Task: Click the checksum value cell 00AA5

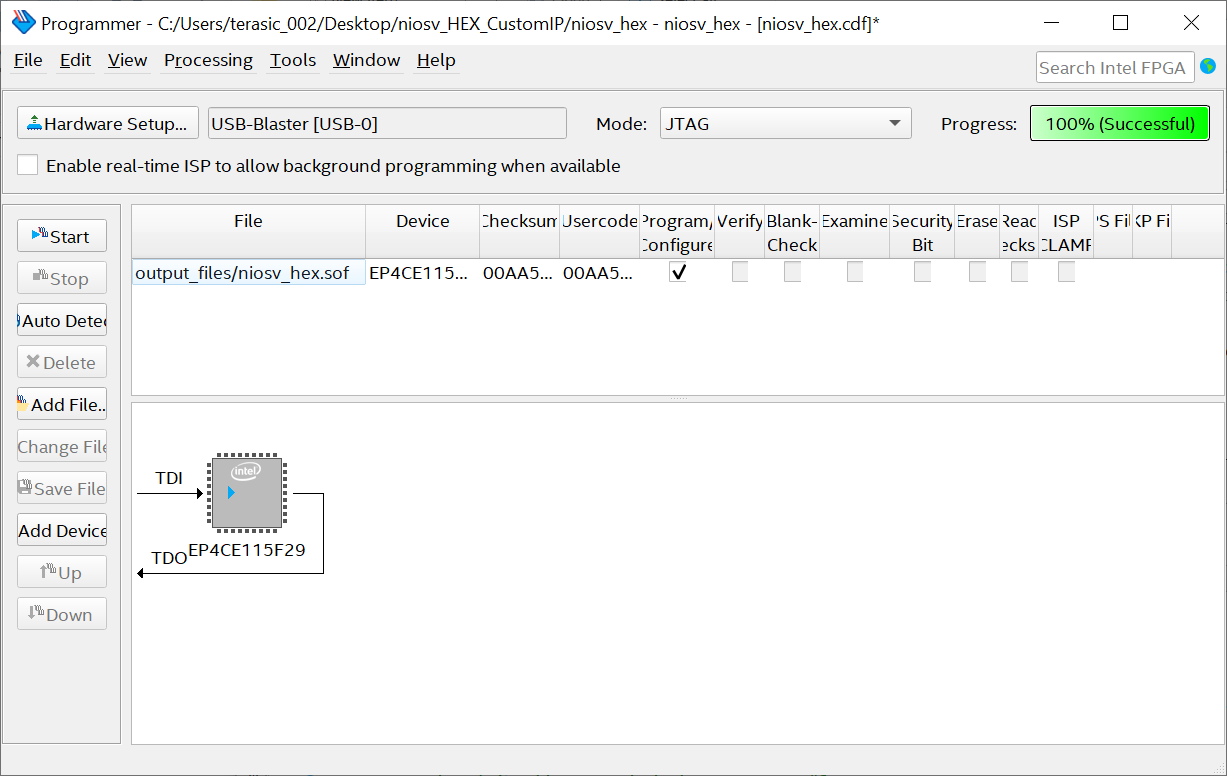Action: click(x=519, y=272)
